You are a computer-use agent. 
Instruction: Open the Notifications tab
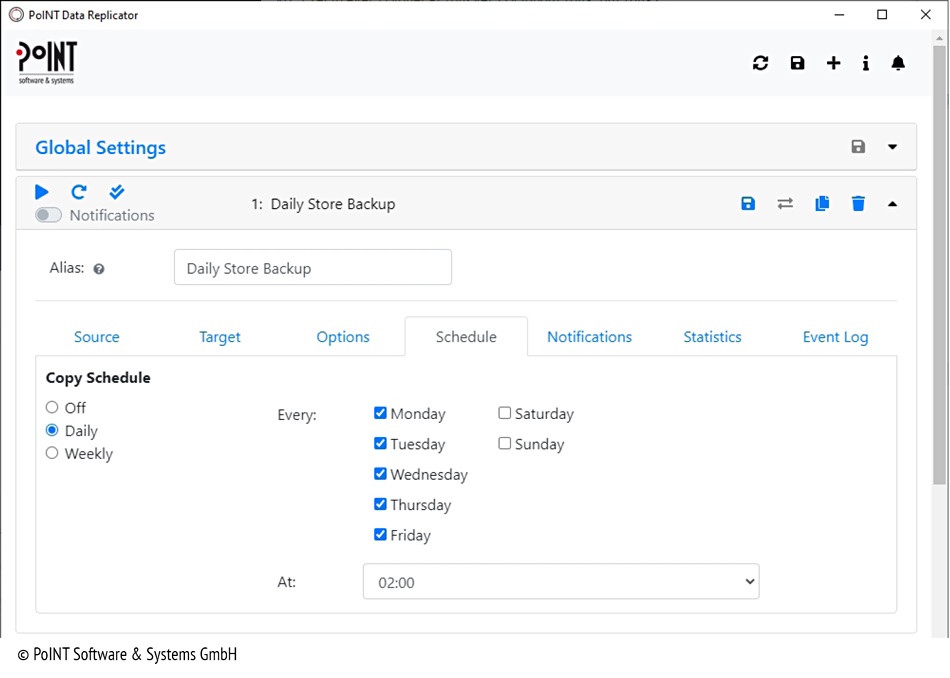click(x=590, y=337)
